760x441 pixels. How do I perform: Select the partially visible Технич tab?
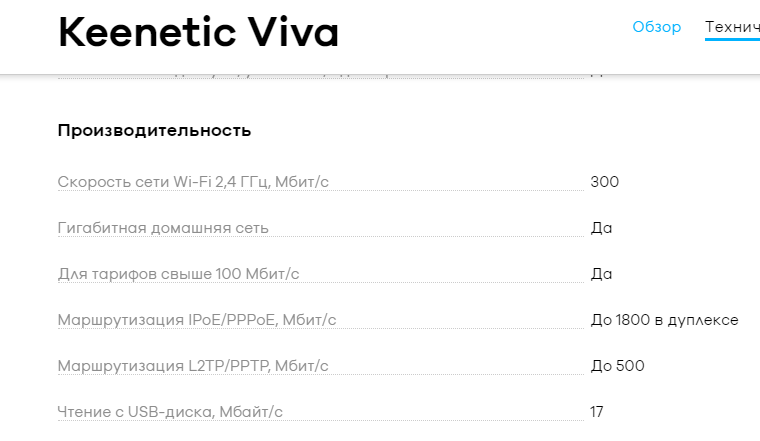coord(732,27)
